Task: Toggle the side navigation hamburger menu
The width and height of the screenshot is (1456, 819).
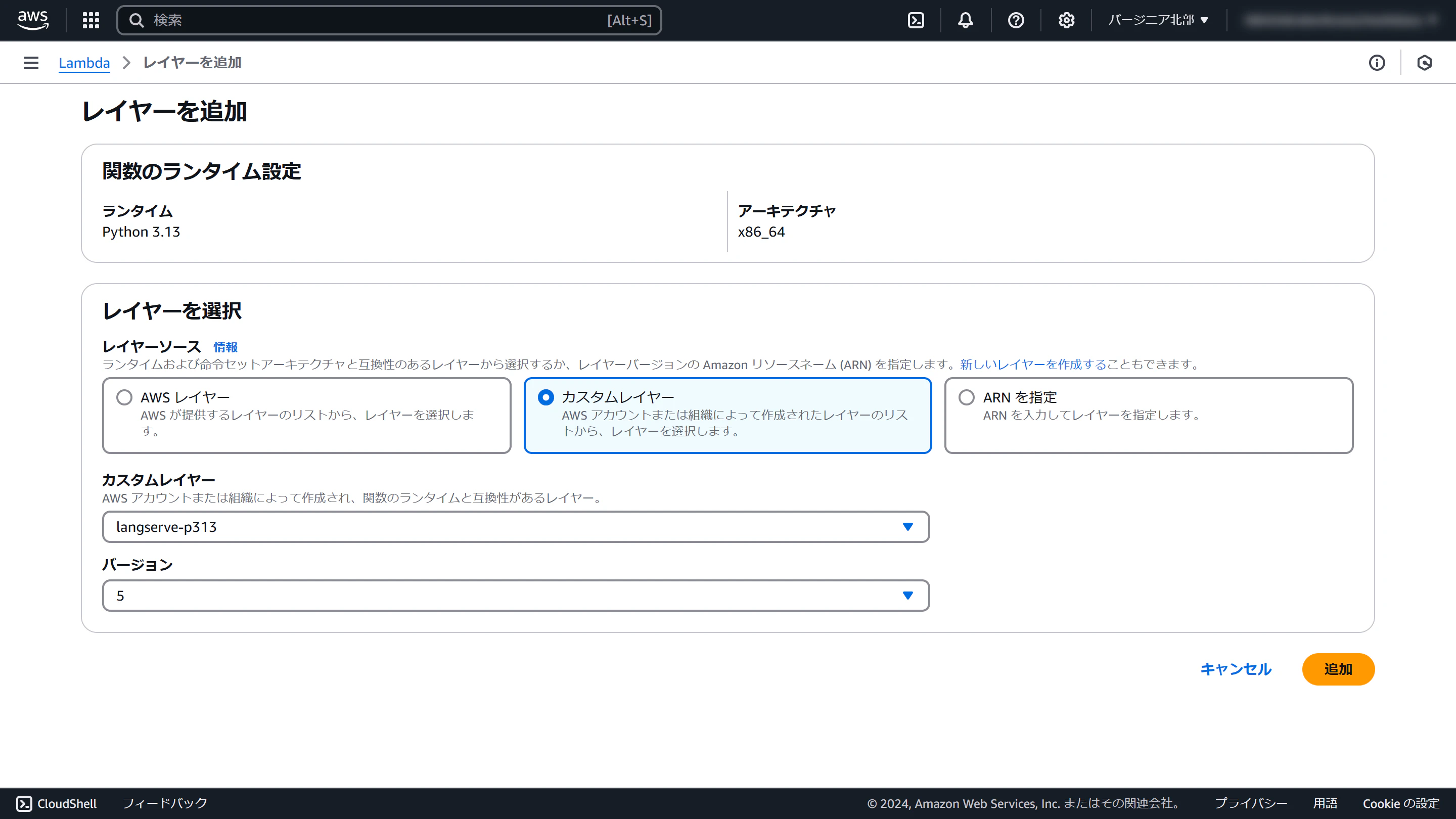Action: pos(31,63)
